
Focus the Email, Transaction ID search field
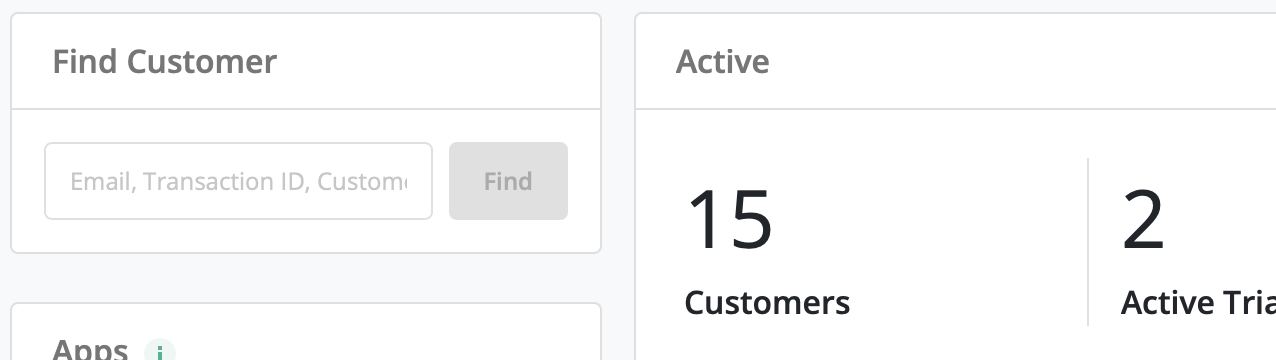click(x=238, y=181)
